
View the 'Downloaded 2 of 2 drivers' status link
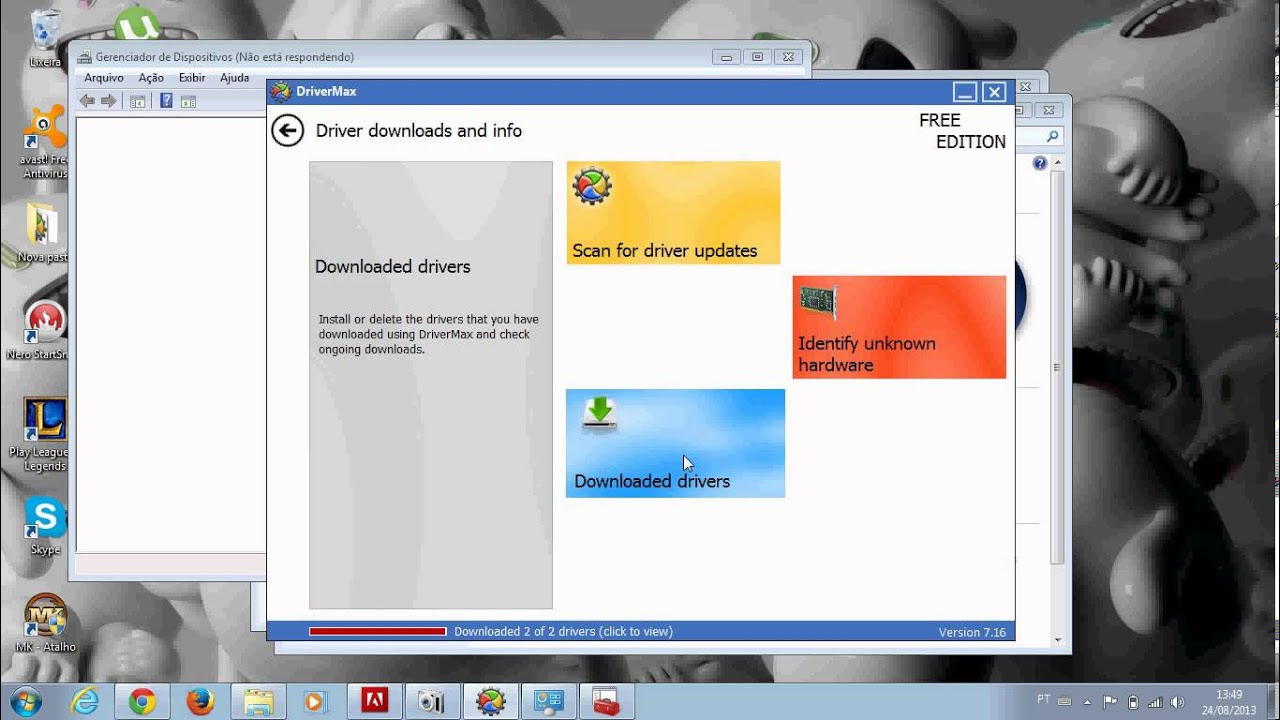point(563,632)
